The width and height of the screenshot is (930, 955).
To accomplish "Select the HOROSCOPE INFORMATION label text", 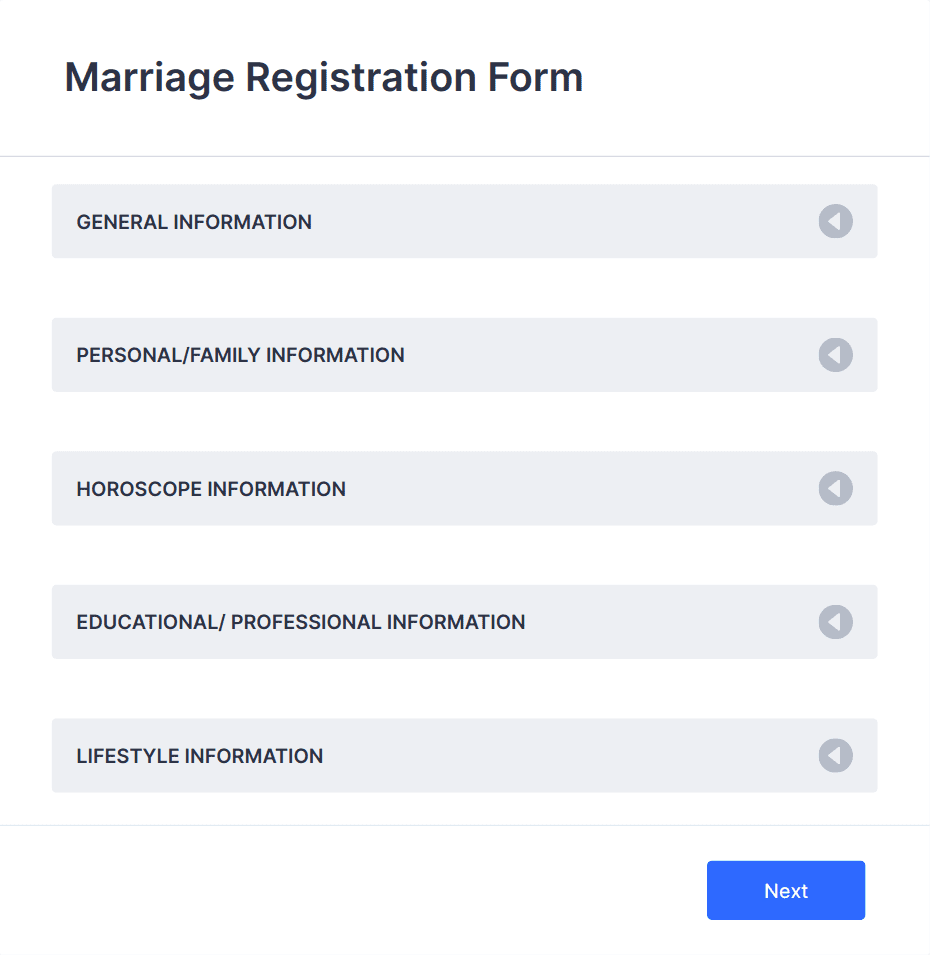I will point(211,489).
